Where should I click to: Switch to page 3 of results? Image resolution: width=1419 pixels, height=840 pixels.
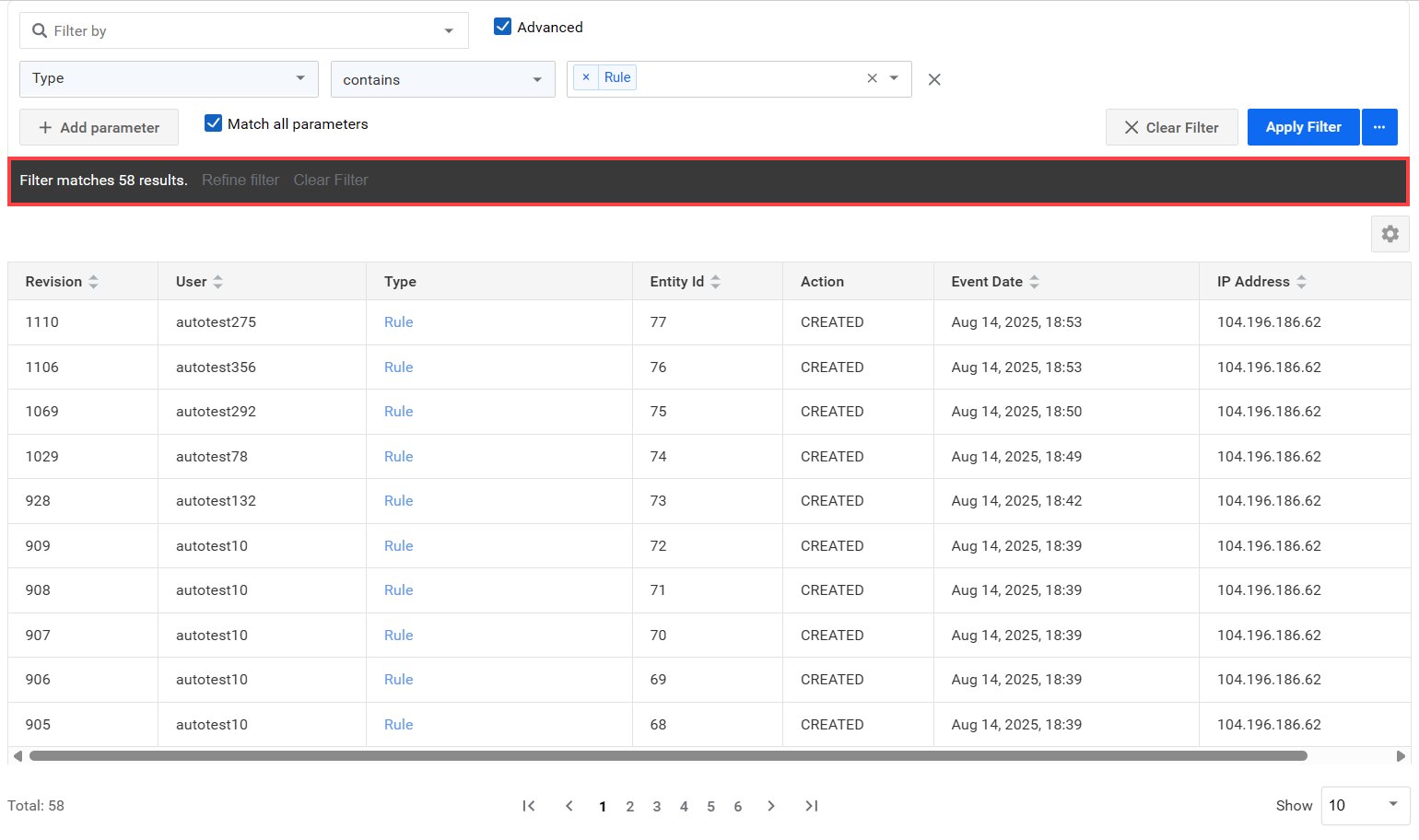(x=657, y=807)
